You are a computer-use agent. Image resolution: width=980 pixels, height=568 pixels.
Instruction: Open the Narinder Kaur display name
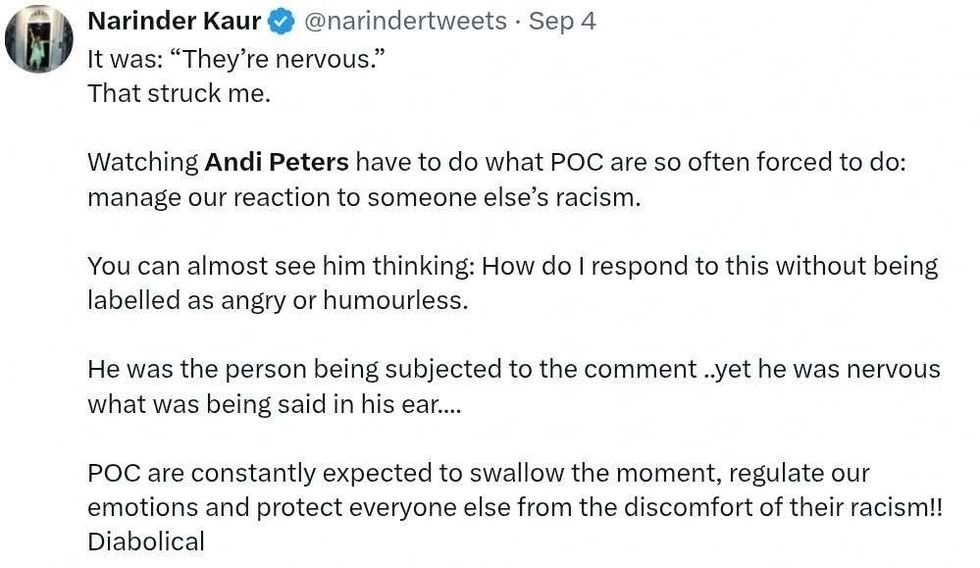[x=174, y=21]
